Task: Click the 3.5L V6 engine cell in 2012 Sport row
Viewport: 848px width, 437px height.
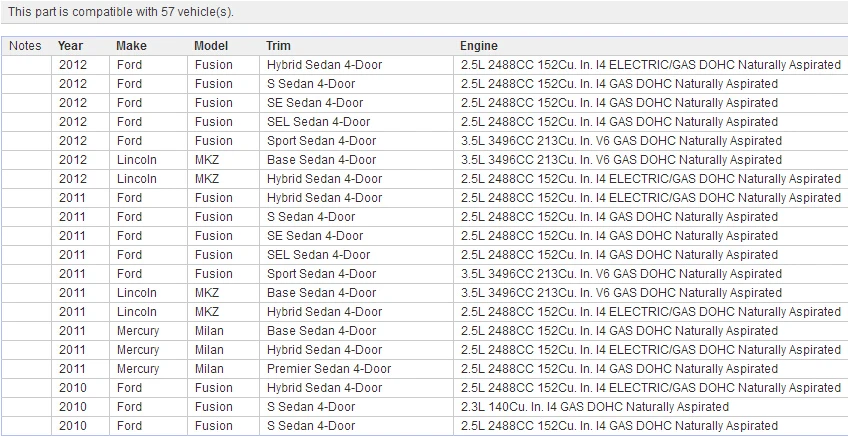Action: (621, 141)
